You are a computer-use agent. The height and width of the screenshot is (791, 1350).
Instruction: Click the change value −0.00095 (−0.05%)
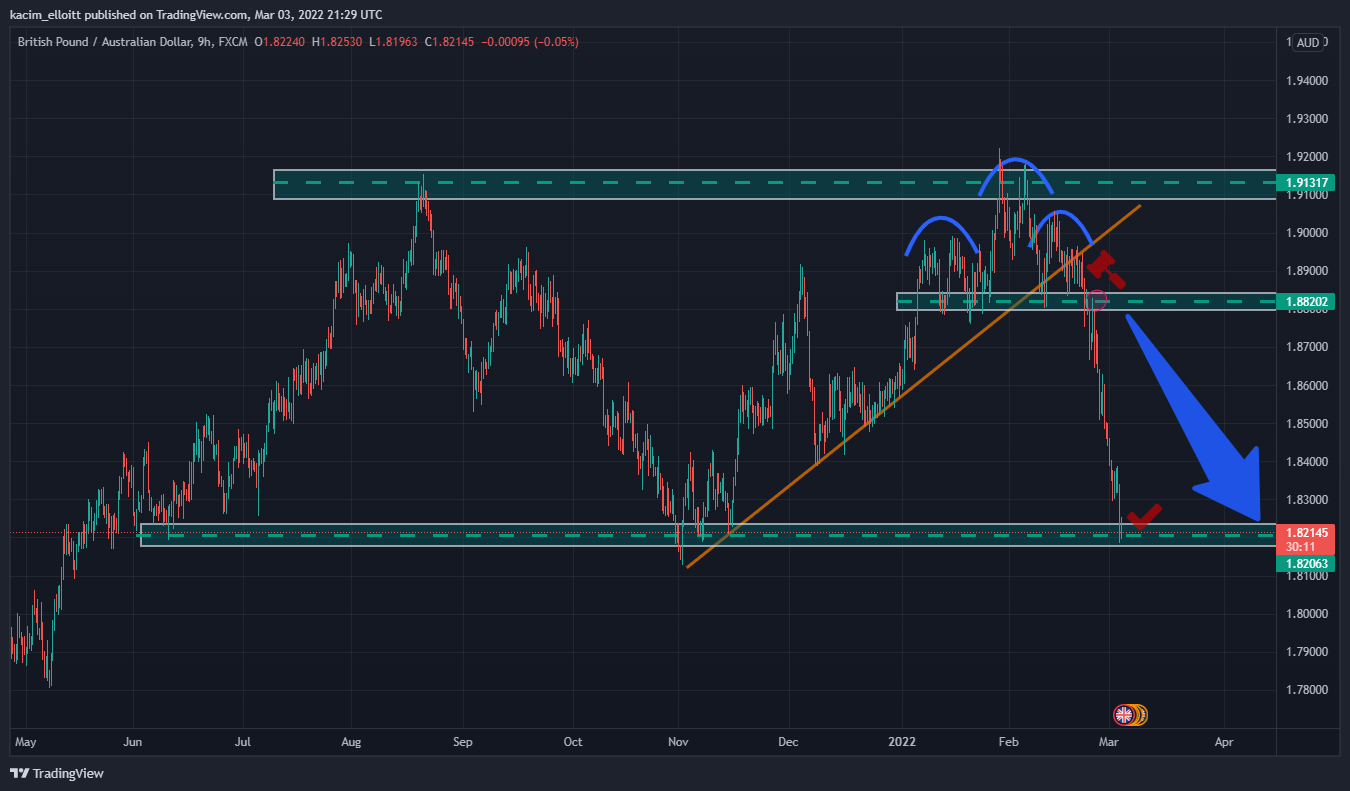pos(528,42)
